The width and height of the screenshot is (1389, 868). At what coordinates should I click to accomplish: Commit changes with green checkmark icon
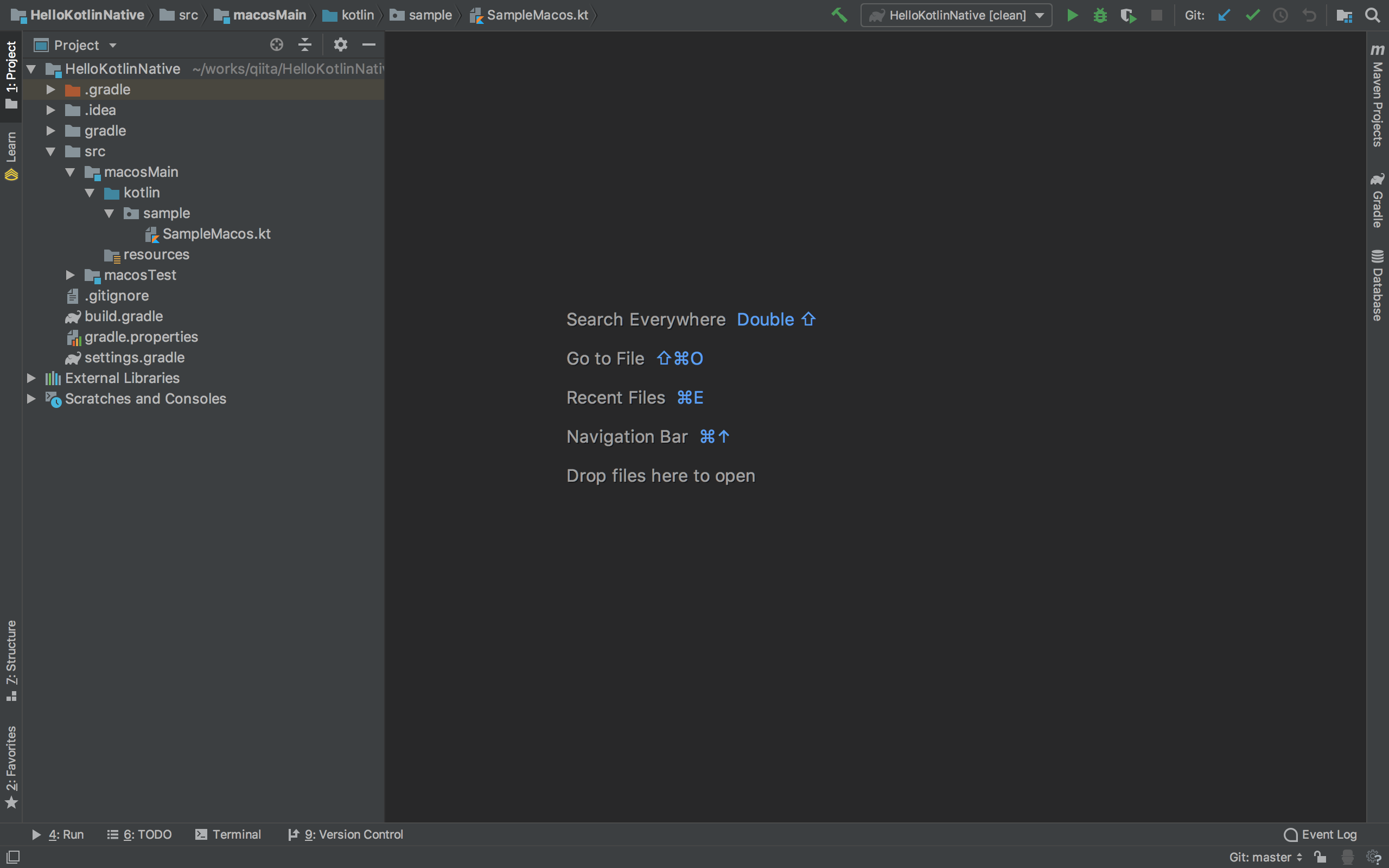click(1252, 15)
